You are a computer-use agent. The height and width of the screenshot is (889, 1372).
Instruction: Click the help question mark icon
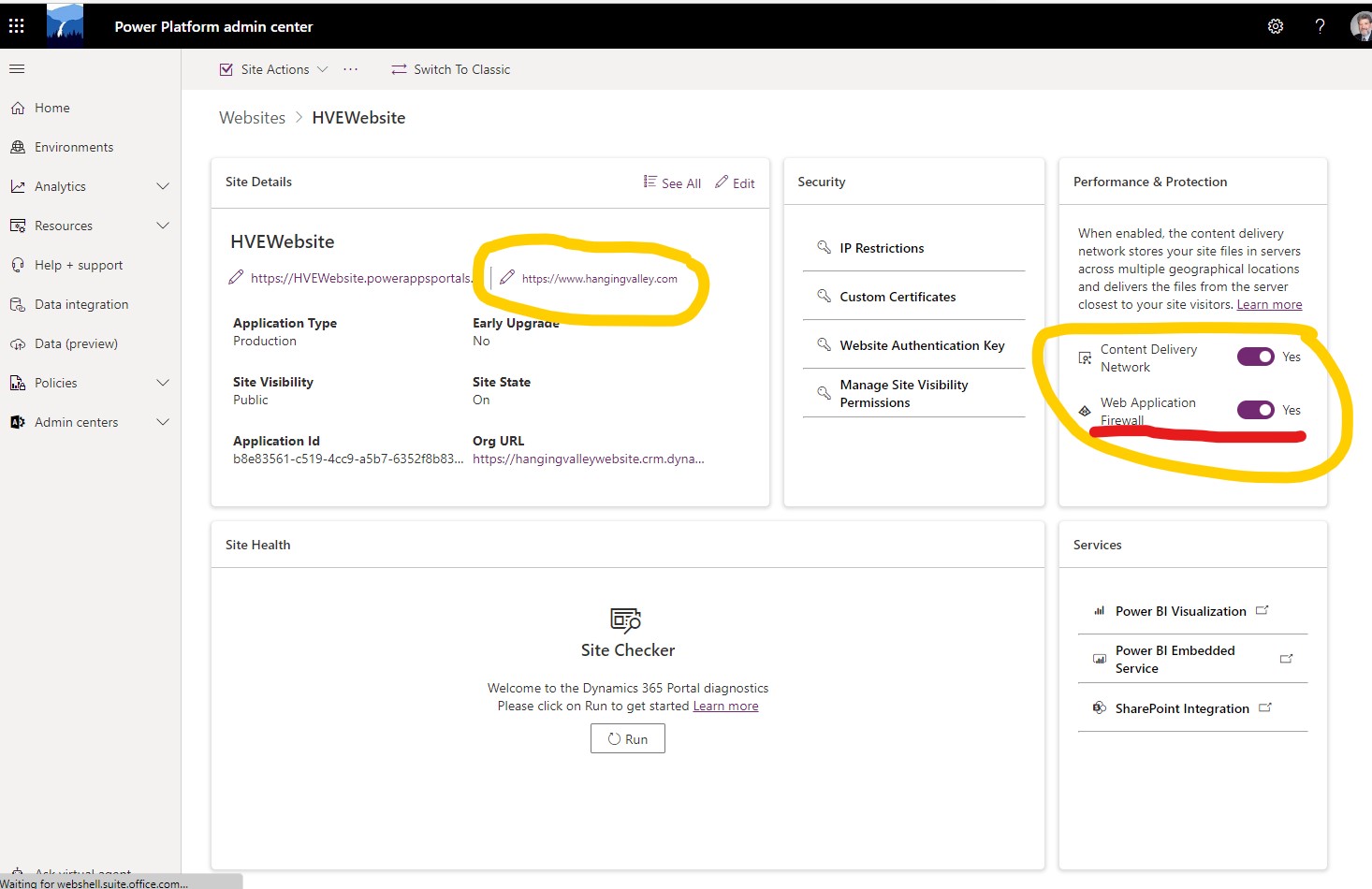pos(1320,26)
